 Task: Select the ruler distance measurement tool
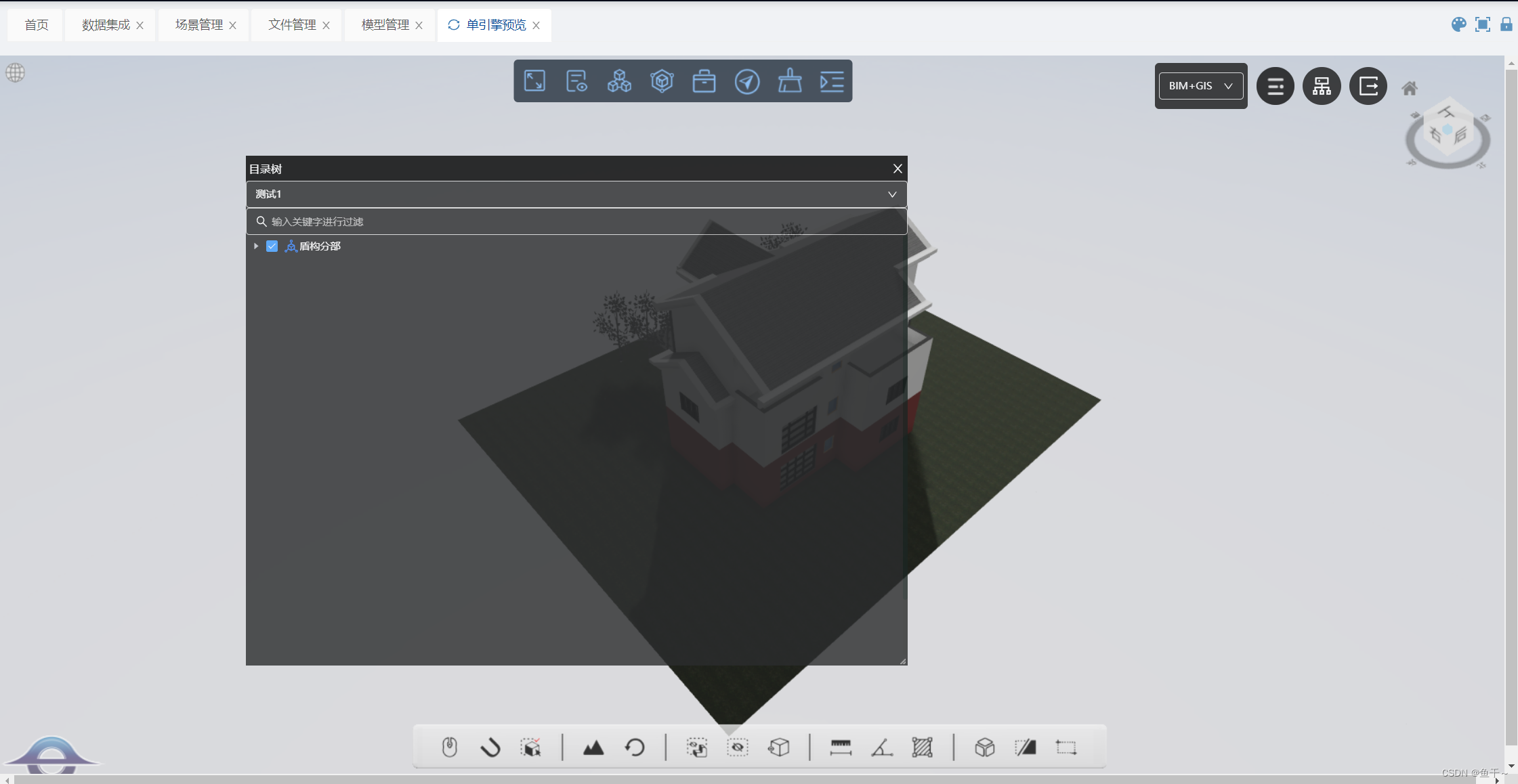841,747
